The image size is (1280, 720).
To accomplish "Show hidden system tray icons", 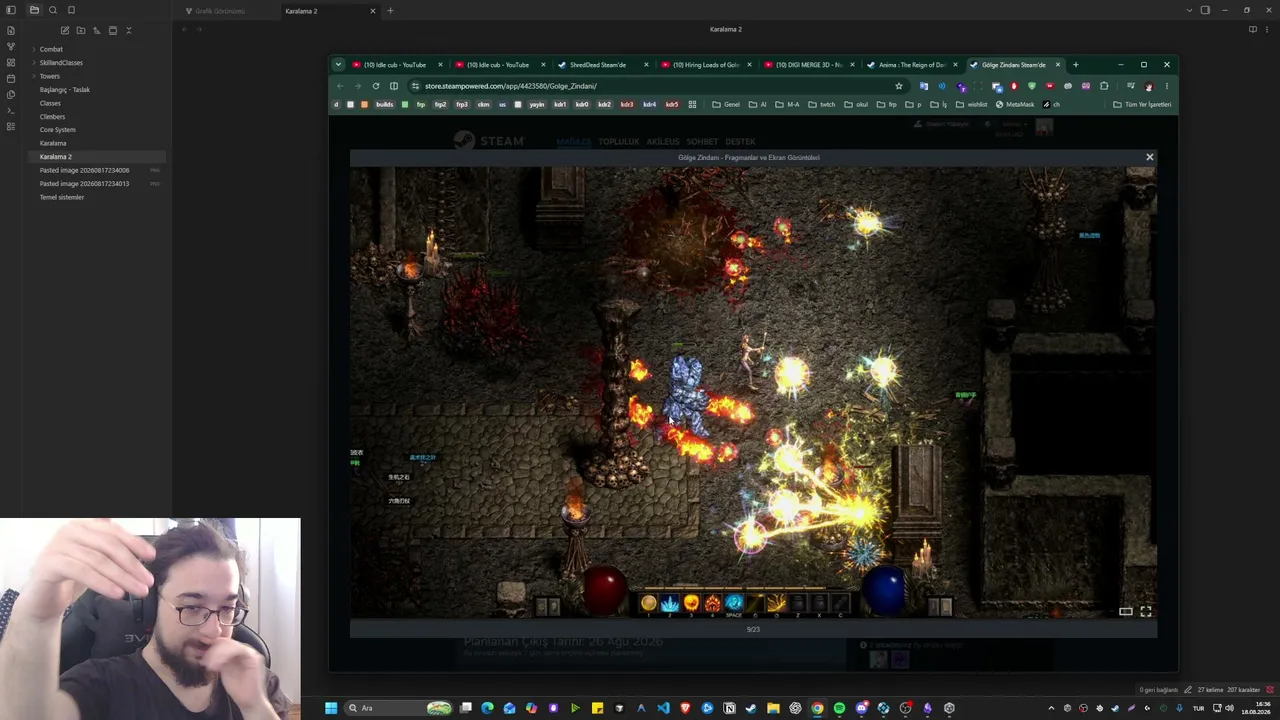I will click(x=1050, y=708).
